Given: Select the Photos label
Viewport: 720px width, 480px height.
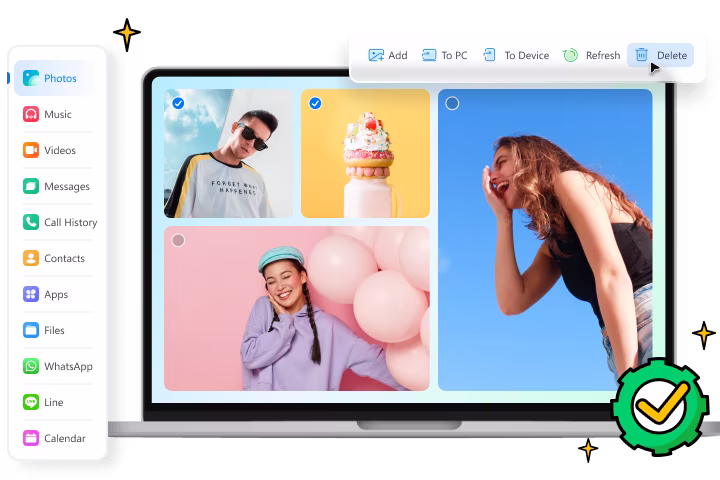Looking at the screenshot, I should 60,78.
